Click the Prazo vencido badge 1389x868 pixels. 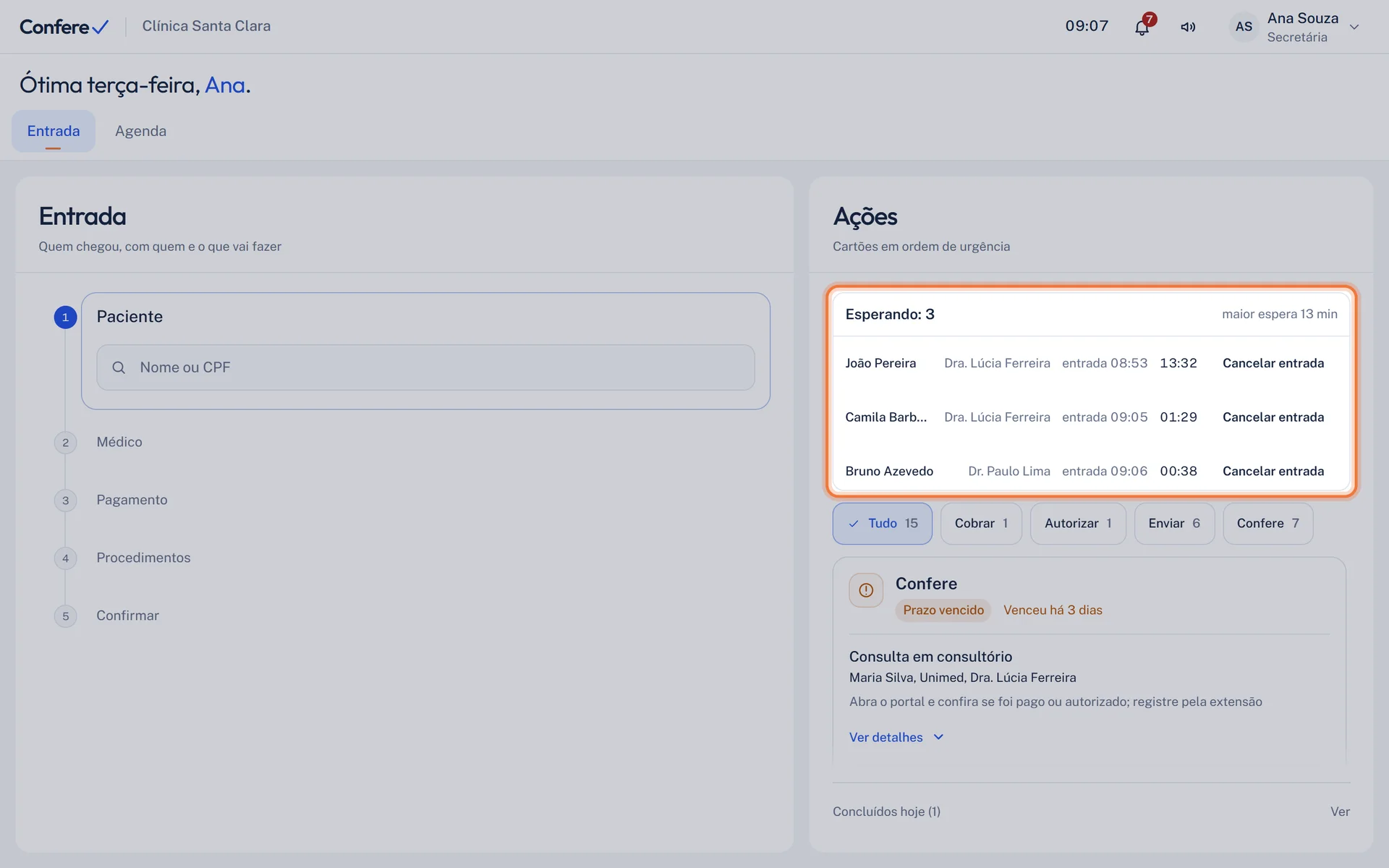click(943, 610)
